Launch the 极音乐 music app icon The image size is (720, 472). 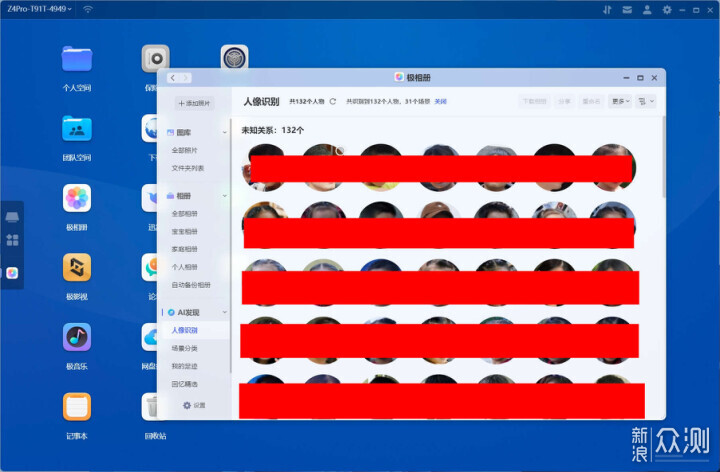click(77, 337)
